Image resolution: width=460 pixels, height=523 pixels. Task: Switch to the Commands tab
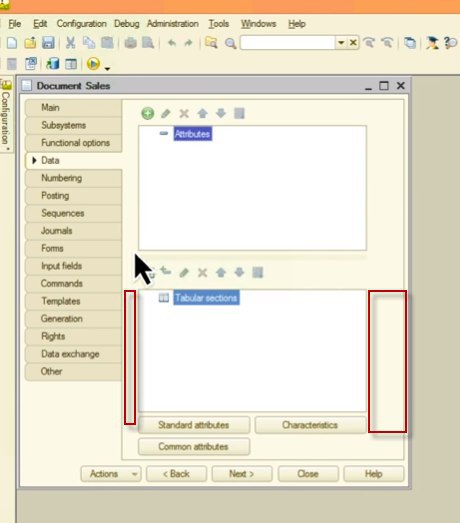click(x=73, y=284)
